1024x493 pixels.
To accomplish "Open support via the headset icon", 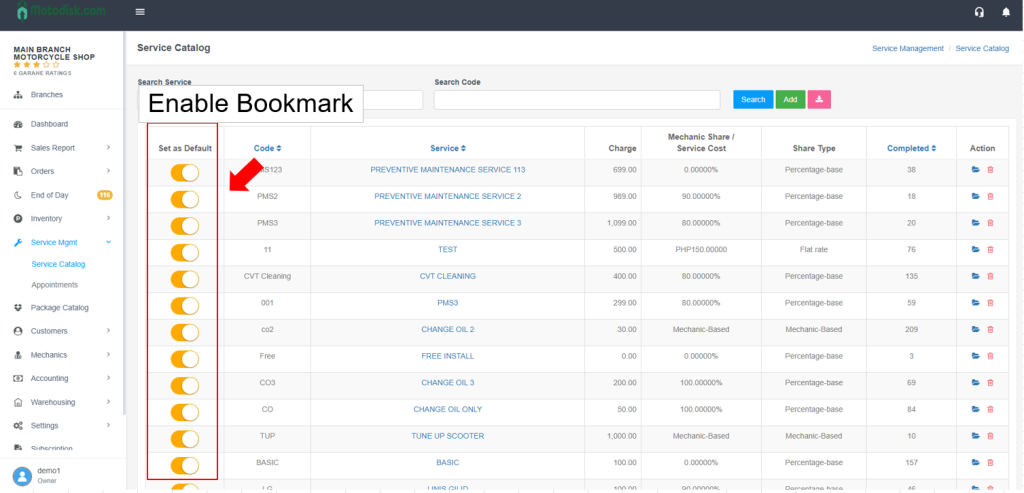I will coord(979,12).
